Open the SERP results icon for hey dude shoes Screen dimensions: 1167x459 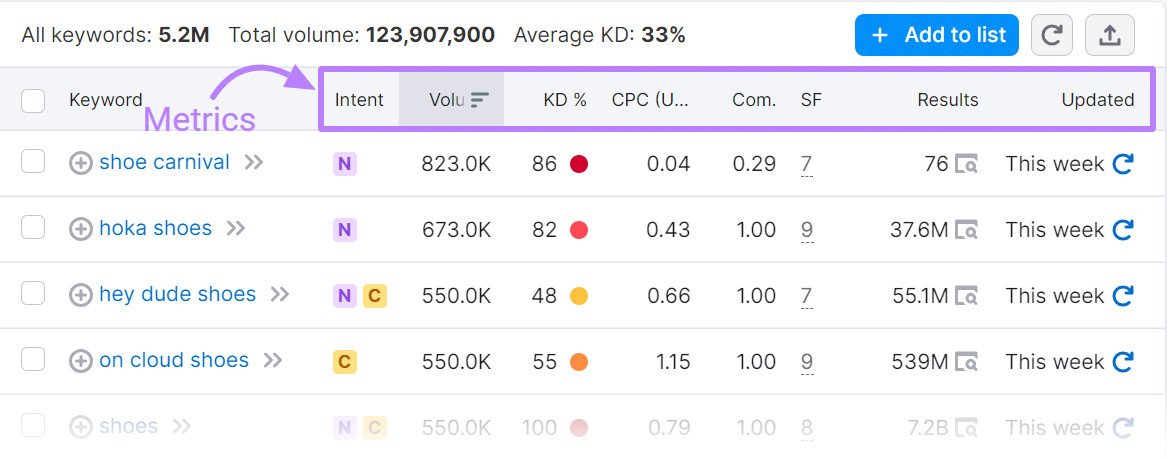(x=966, y=296)
